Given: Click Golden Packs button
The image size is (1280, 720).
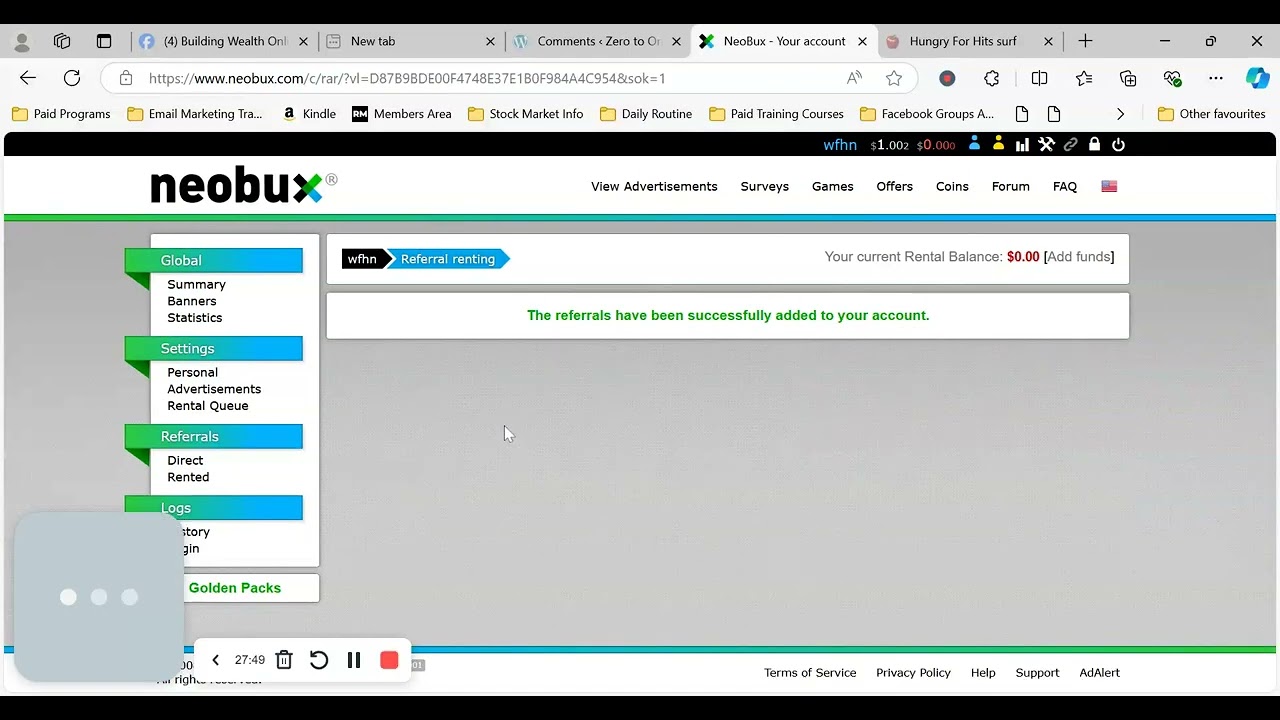Looking at the screenshot, I should coord(235,588).
